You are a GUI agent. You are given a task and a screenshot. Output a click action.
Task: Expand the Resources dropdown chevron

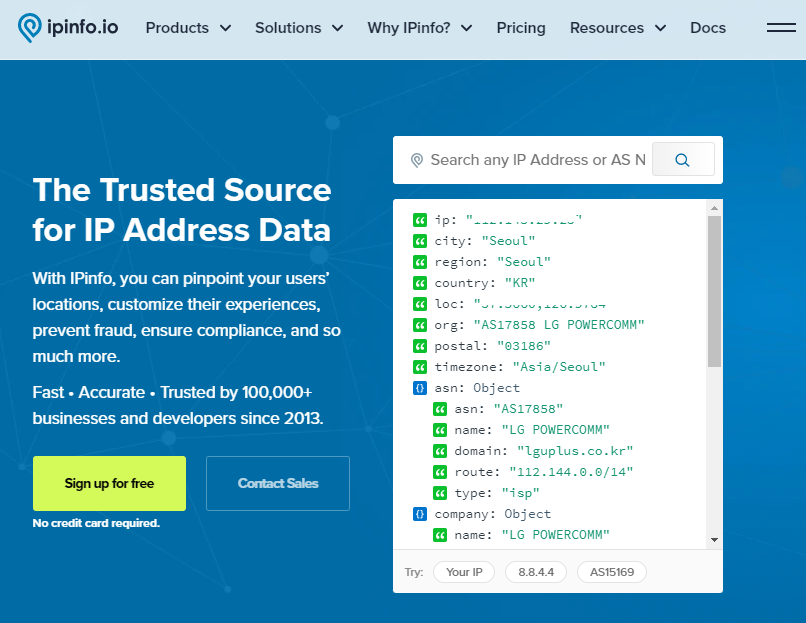661,28
